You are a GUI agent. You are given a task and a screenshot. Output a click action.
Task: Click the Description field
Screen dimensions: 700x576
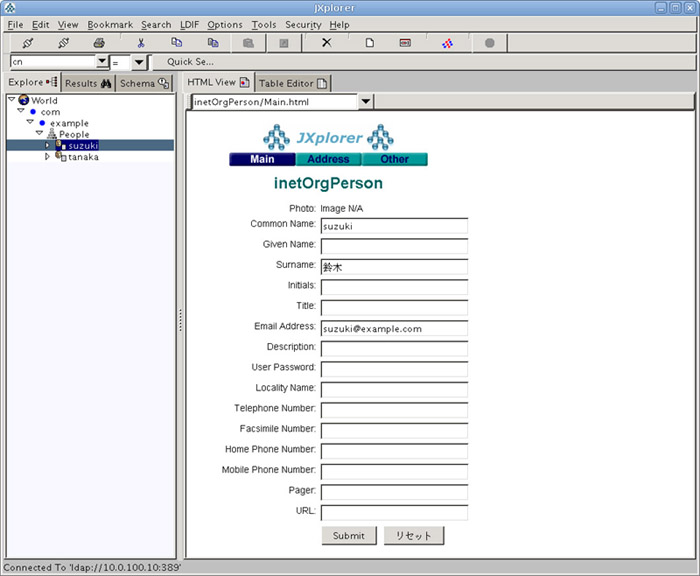pyautogui.click(x=394, y=349)
